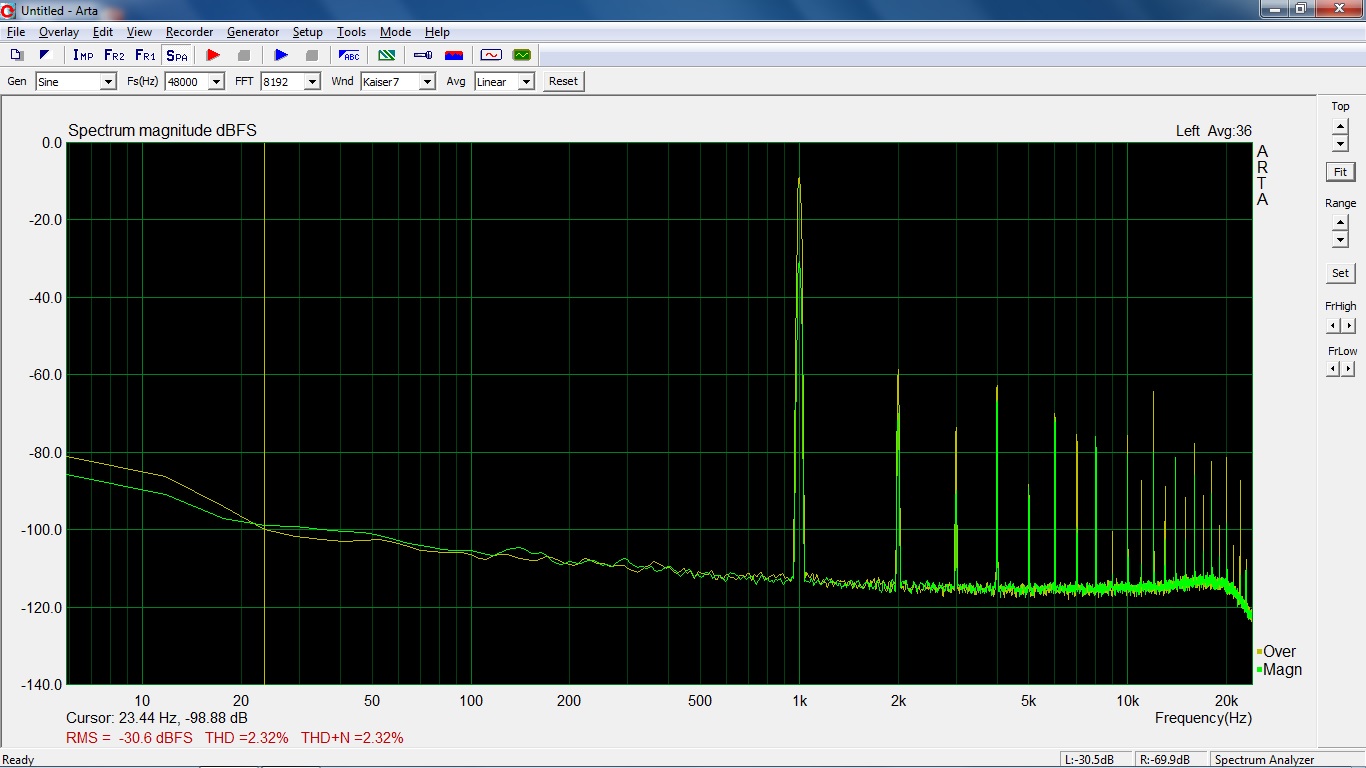Click the 'Cursor: 23.44 Hz, -98.88 dB' readout

click(157, 718)
